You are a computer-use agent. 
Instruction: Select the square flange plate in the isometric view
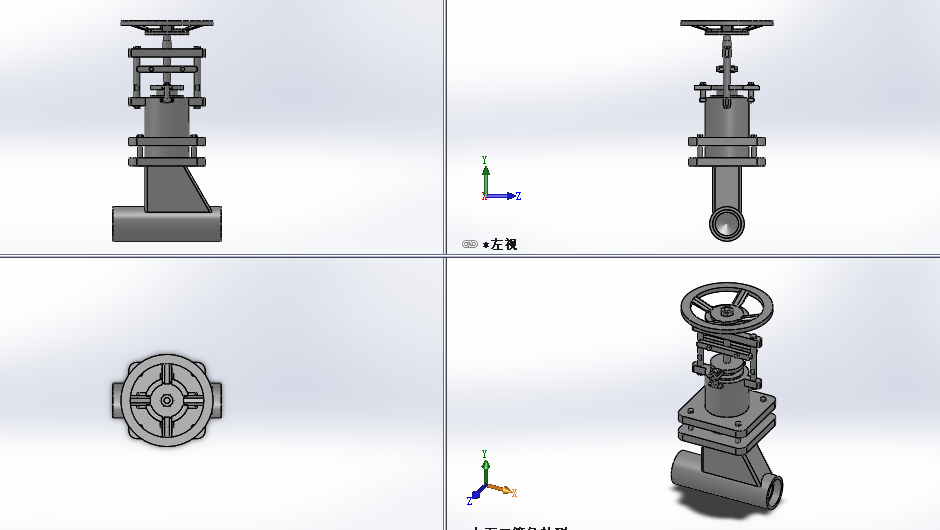[727, 415]
